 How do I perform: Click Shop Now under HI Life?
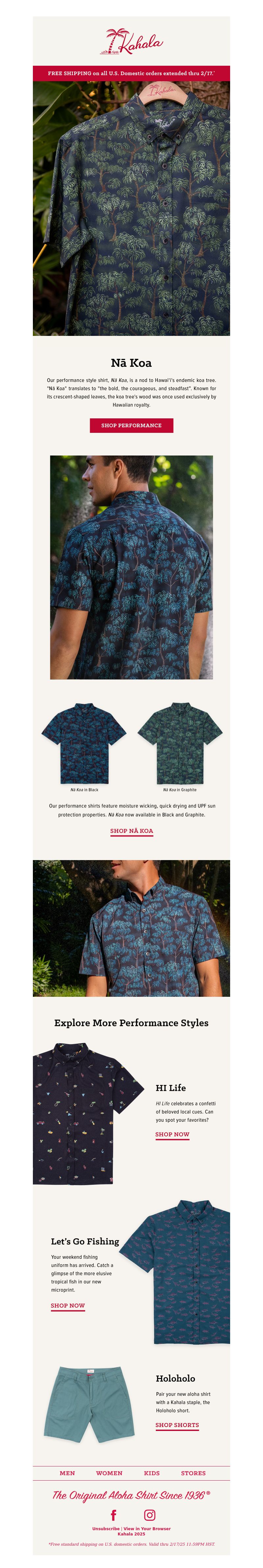172,1135
